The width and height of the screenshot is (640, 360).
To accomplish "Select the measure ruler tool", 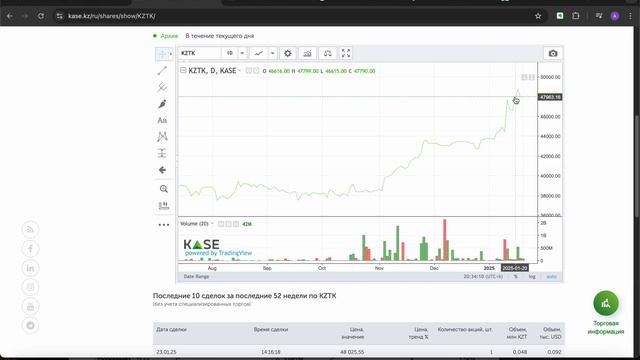I will (x=164, y=206).
